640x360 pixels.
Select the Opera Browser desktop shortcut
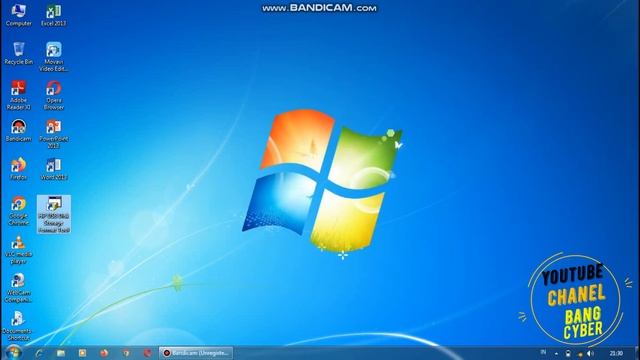(53, 95)
